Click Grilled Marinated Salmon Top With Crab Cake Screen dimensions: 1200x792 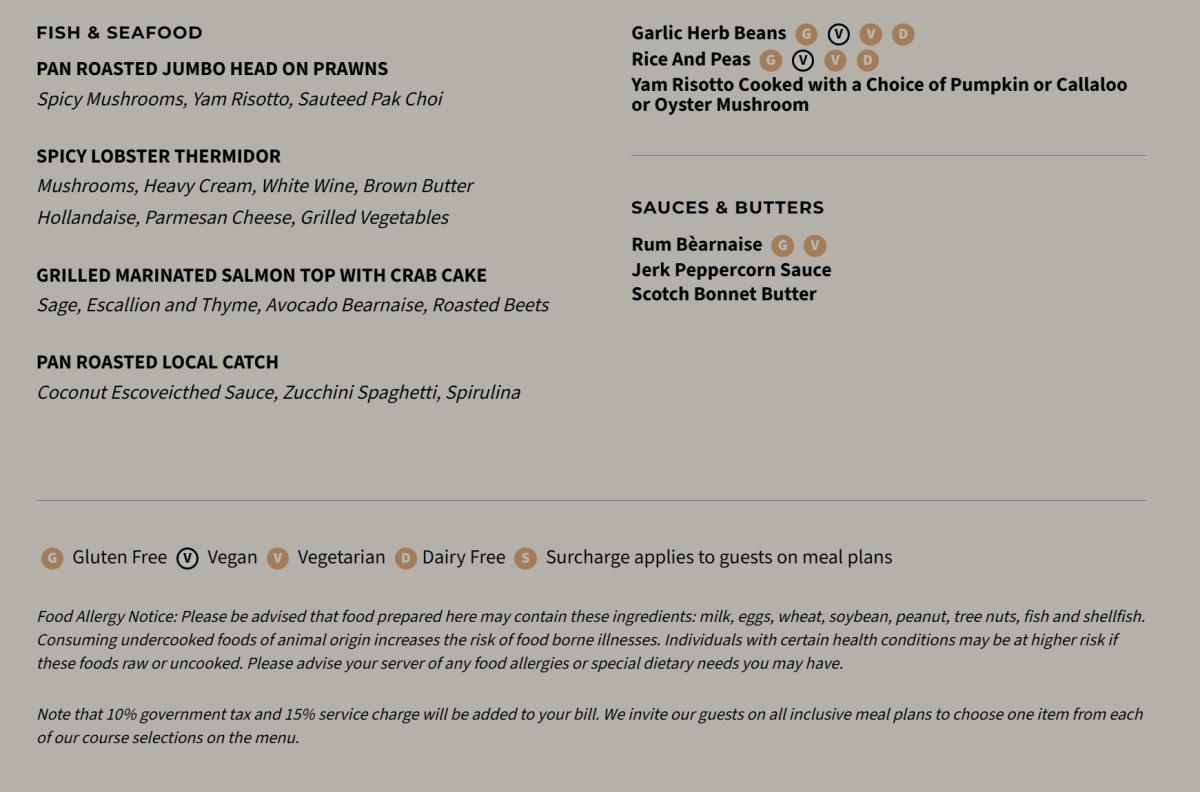coord(261,275)
